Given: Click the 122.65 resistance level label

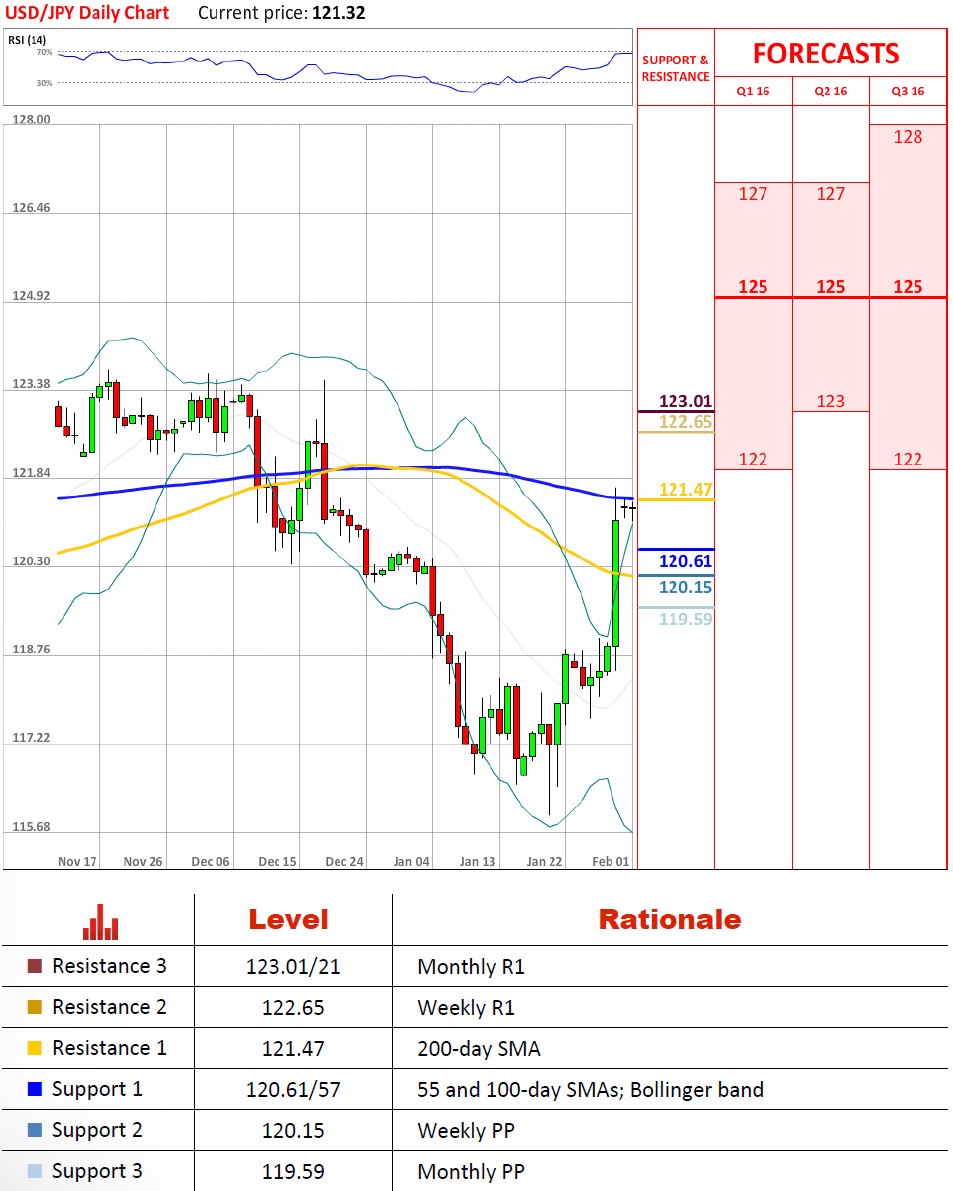Looking at the screenshot, I should point(685,422).
